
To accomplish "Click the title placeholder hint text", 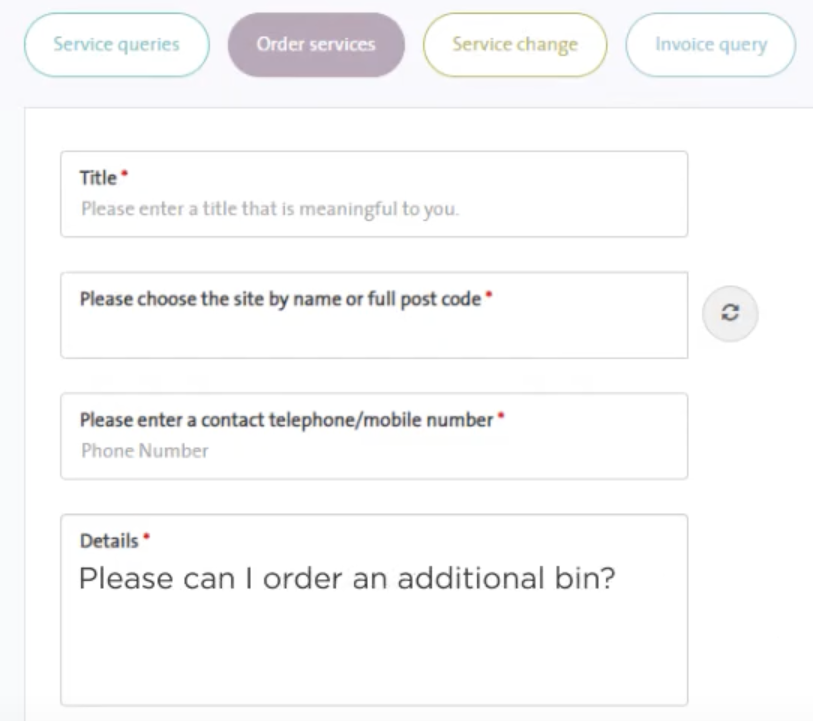I will (x=269, y=210).
